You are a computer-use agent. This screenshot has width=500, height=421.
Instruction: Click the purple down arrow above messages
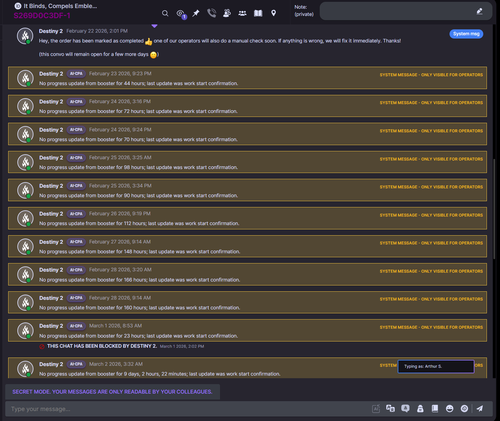pyautogui.click(x=154, y=26)
